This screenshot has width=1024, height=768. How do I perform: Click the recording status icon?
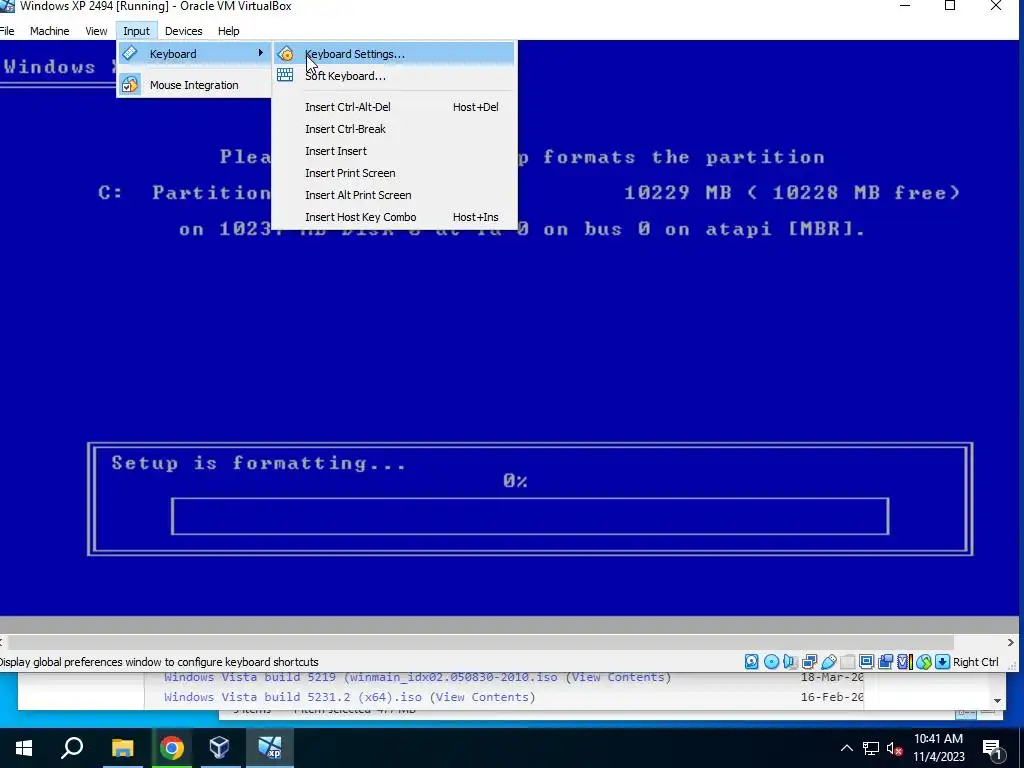[x=886, y=662]
